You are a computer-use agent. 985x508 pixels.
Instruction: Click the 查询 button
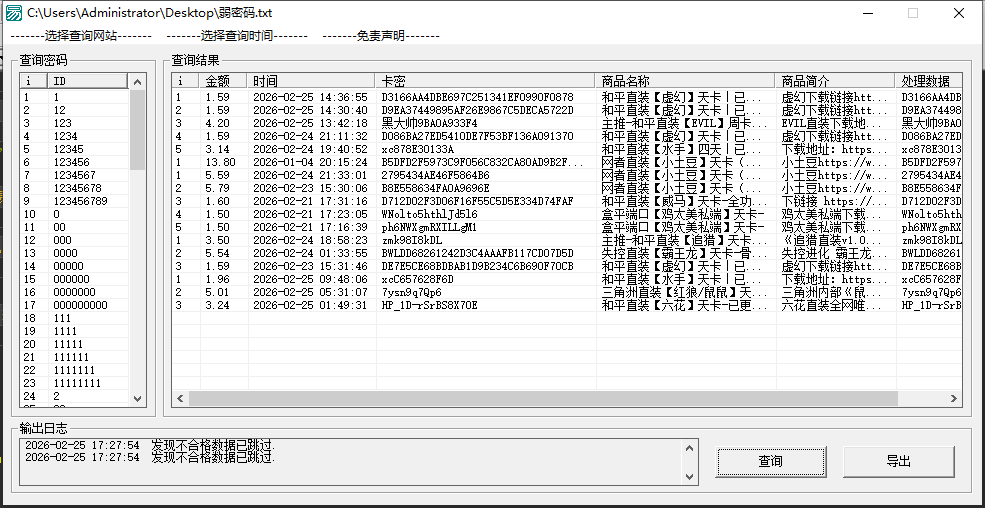[770, 462]
